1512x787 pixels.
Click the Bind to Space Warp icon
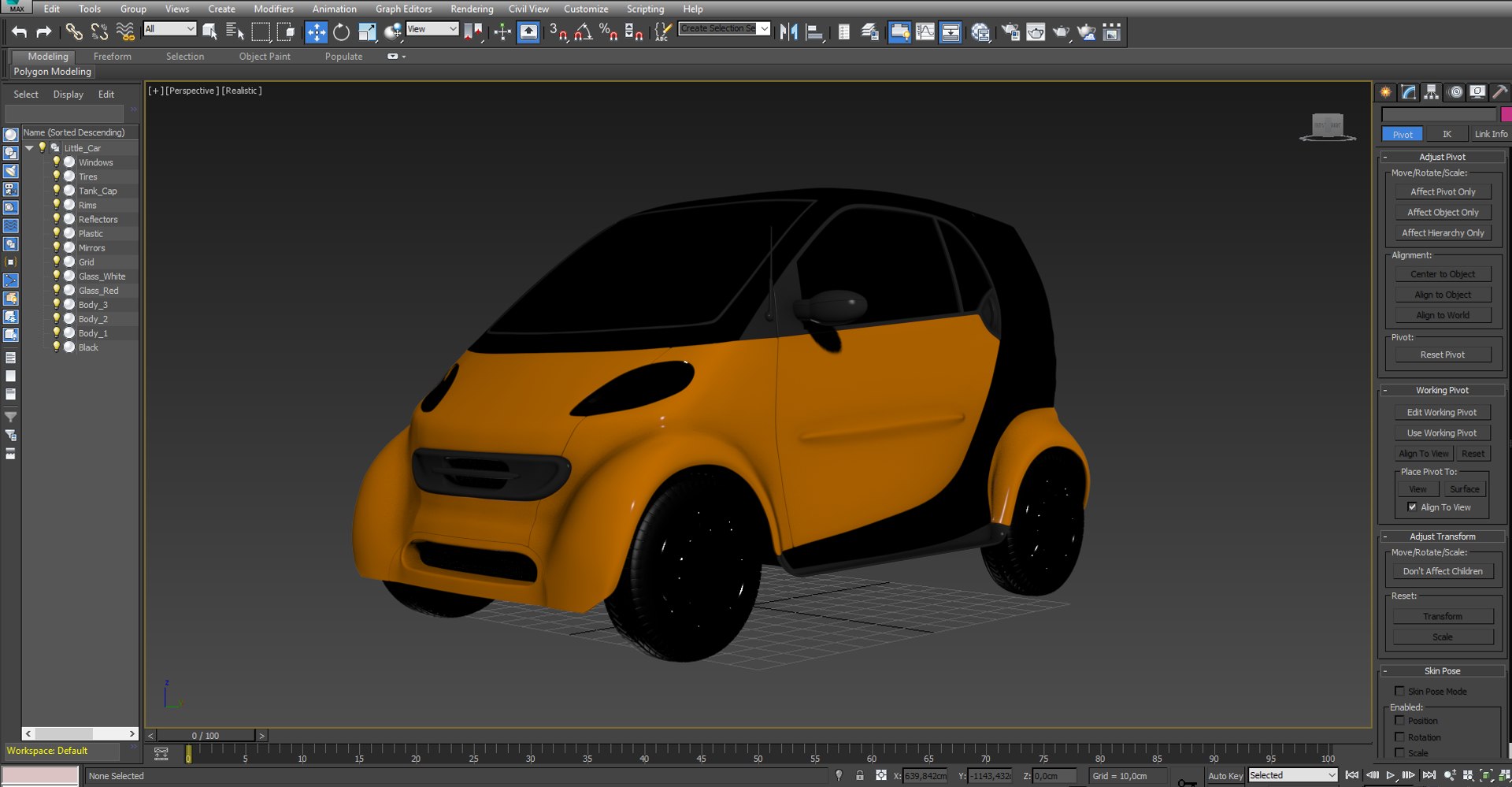click(x=125, y=32)
